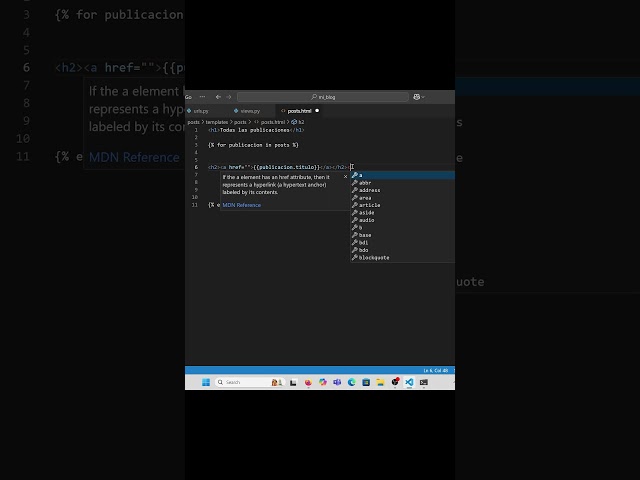Go forward with the right arrow

click(229, 97)
